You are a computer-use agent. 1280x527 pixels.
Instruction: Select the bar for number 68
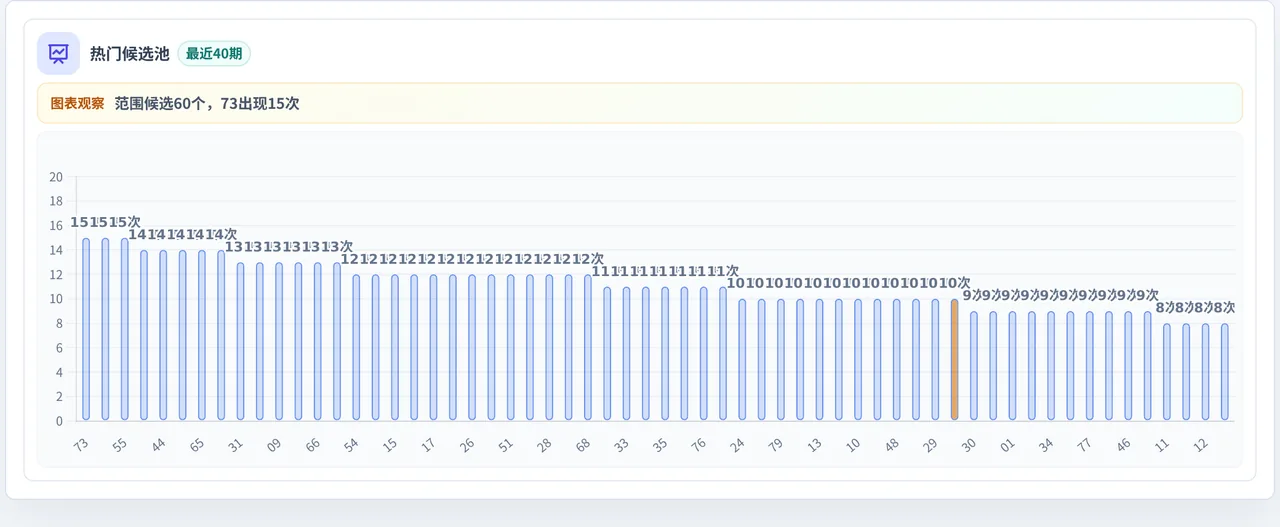click(x=588, y=347)
